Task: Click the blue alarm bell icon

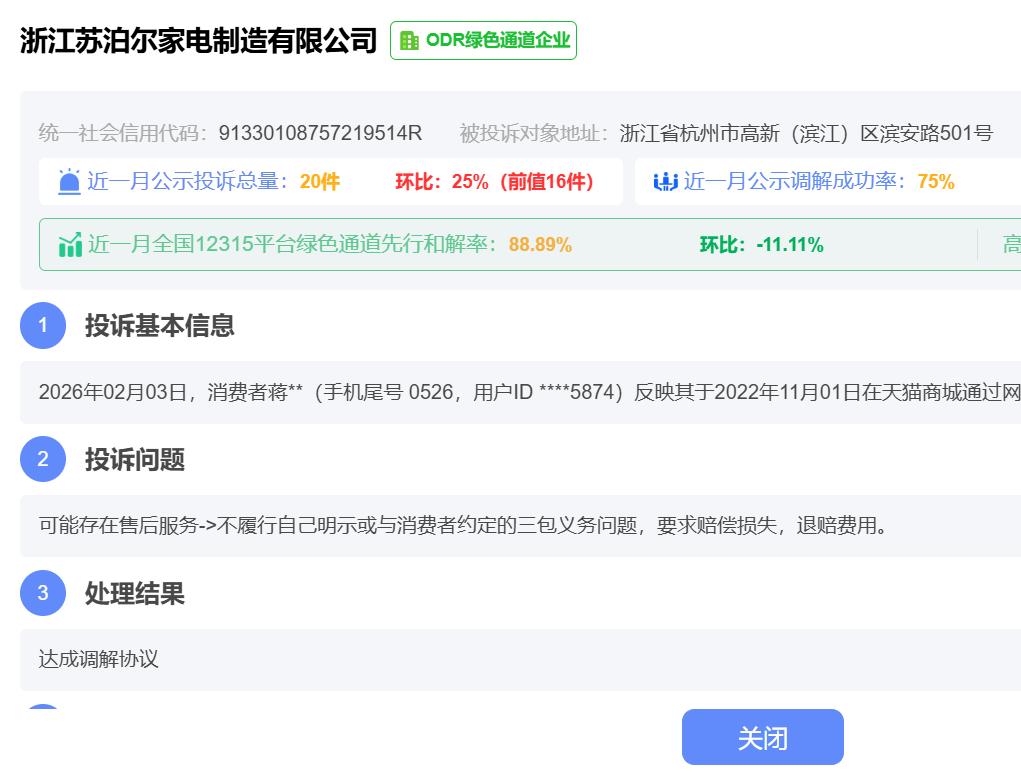Action: click(x=69, y=182)
